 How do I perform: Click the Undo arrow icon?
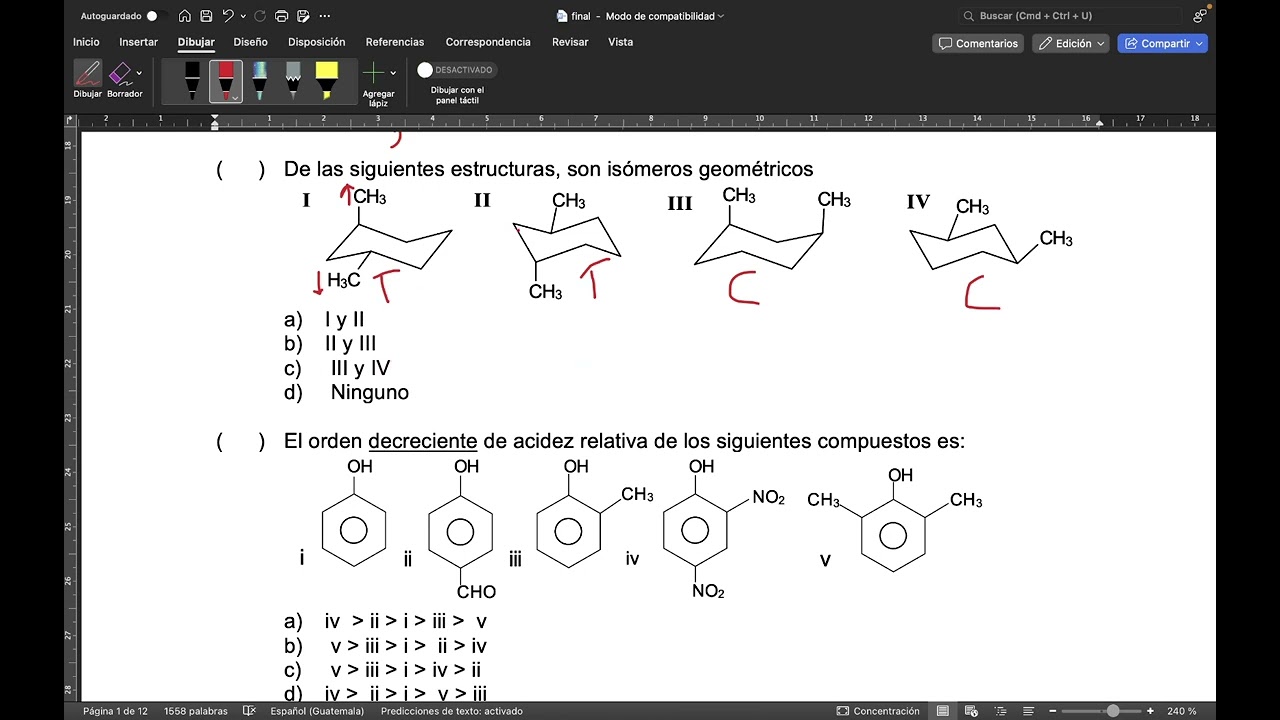point(228,16)
